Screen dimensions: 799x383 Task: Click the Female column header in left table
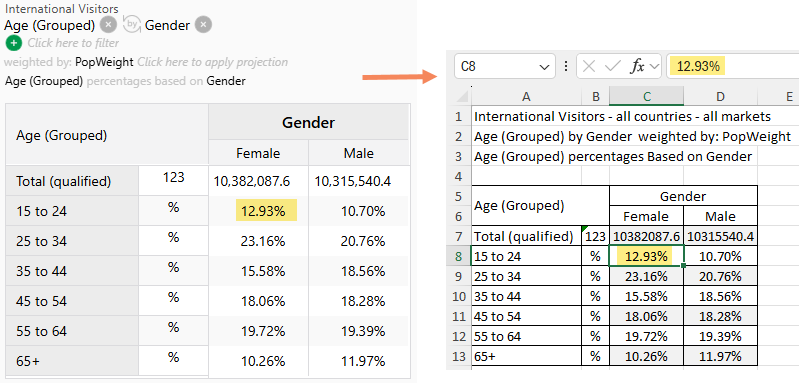tap(258, 153)
